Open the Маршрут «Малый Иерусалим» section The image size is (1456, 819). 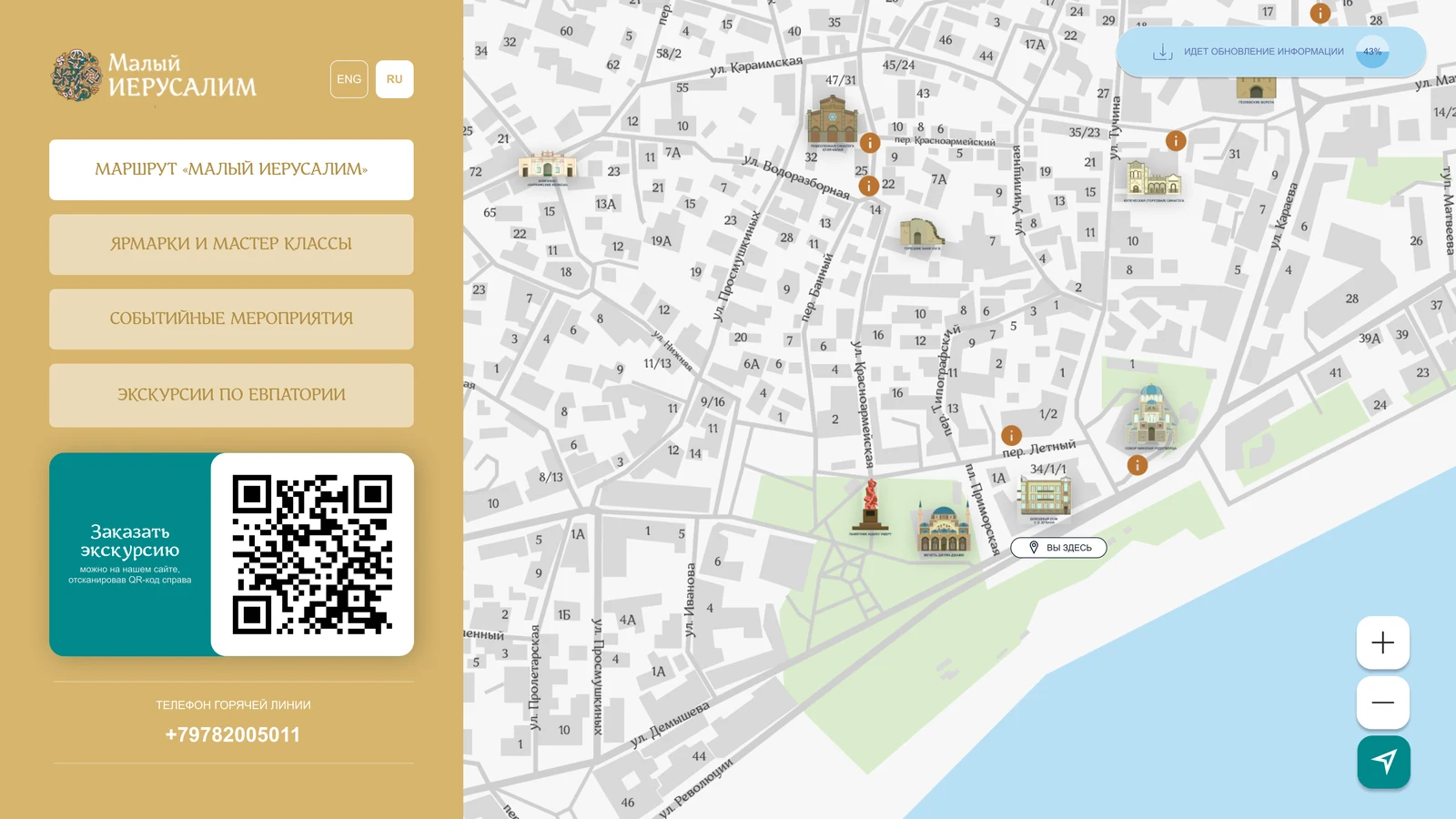[x=231, y=169]
